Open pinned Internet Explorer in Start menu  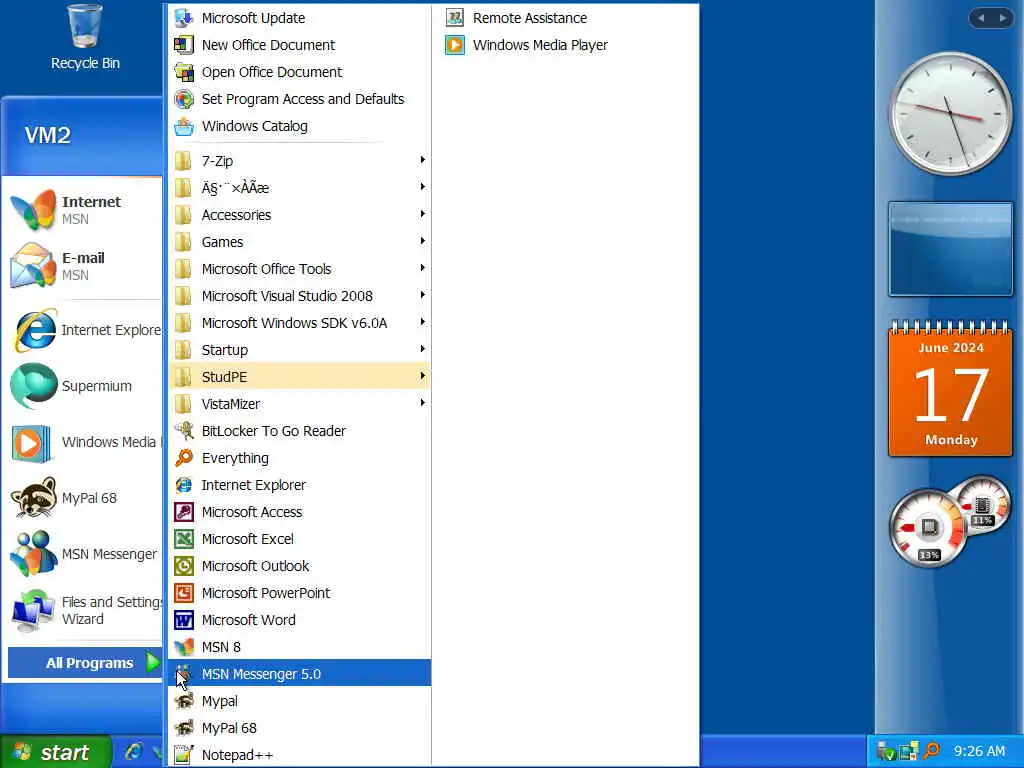click(84, 330)
